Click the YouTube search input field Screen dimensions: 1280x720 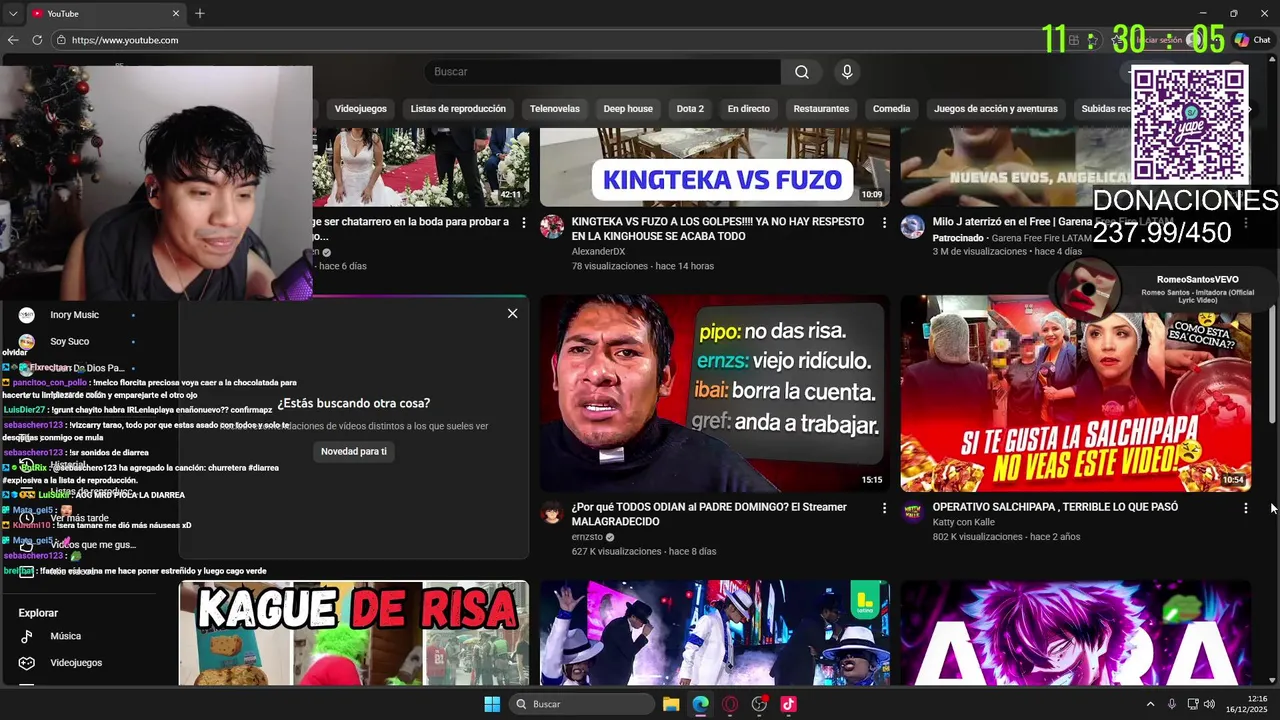pyautogui.click(x=603, y=72)
